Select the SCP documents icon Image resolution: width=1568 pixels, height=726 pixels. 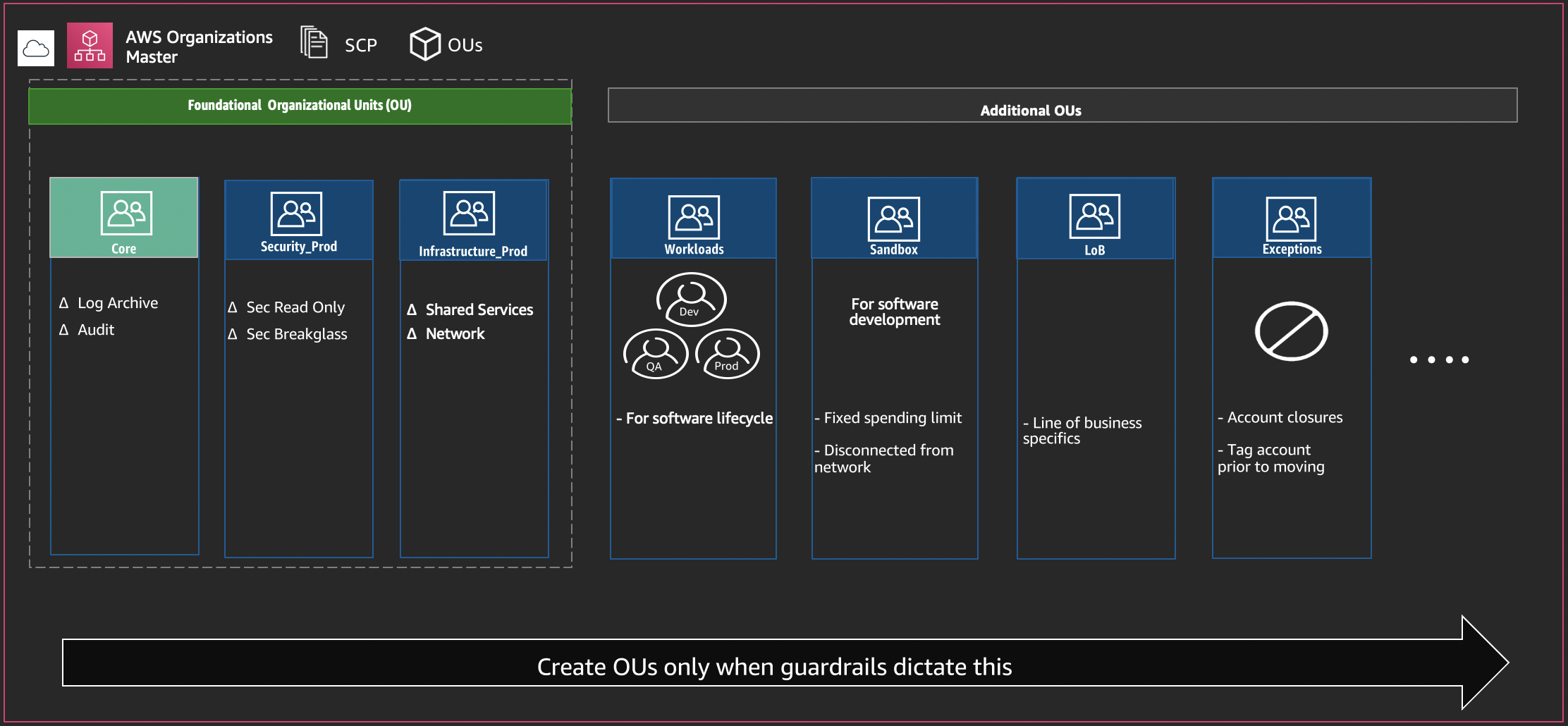[314, 42]
